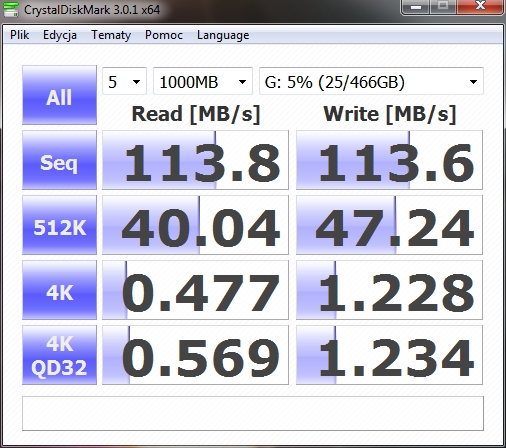Open the Language menu
Image resolution: width=506 pixels, height=448 pixels.
click(223, 35)
